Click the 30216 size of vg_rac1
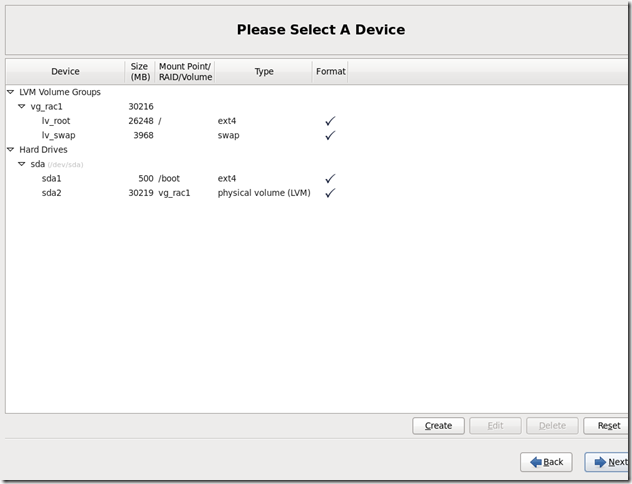 click(x=141, y=107)
